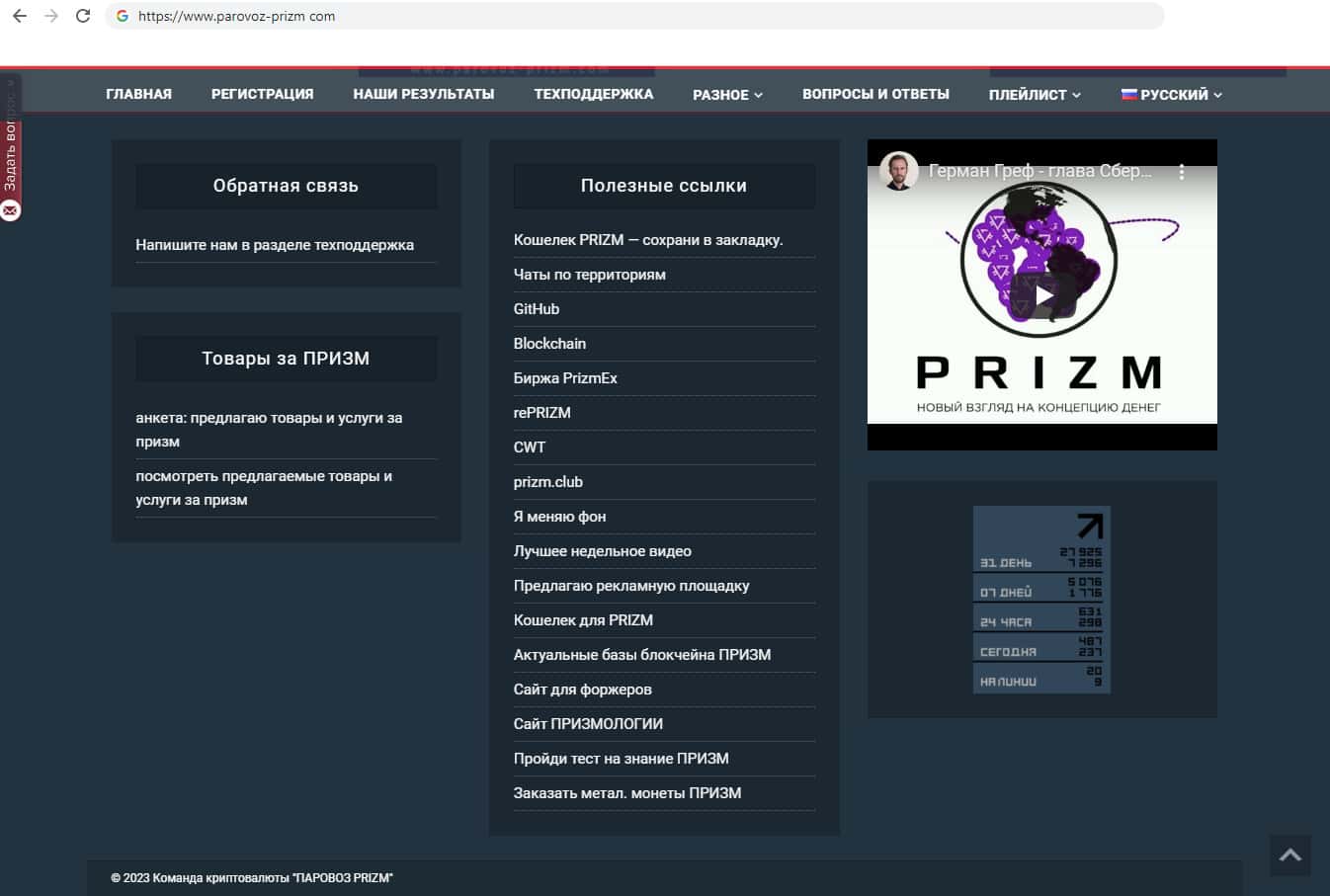Image resolution: width=1330 pixels, height=896 pixels.
Task: Click the 'Товары за ПРИЗМ' heading
Action: (x=286, y=359)
